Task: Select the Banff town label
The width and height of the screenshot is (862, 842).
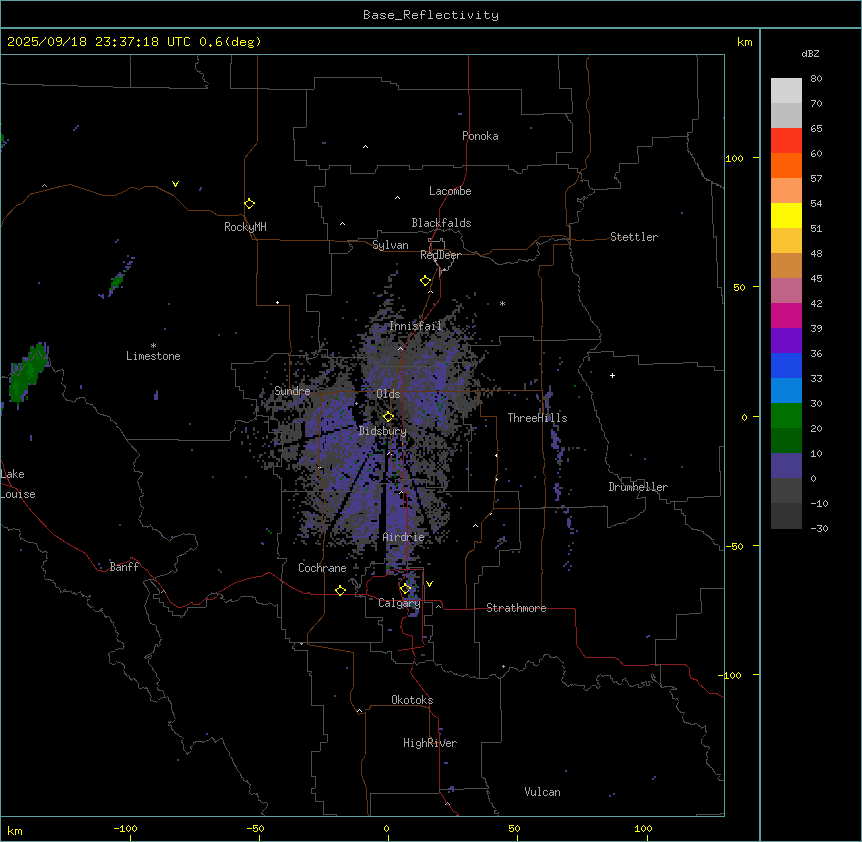Action: pos(124,567)
